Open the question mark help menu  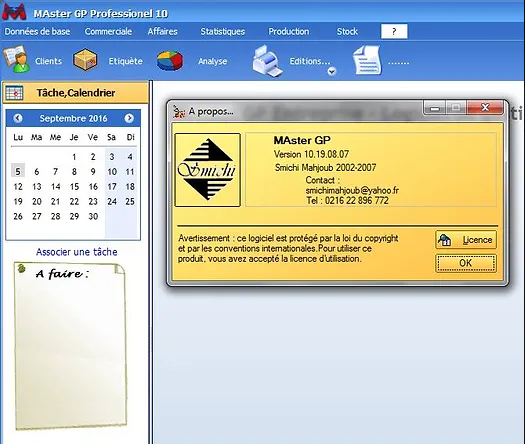[394, 31]
